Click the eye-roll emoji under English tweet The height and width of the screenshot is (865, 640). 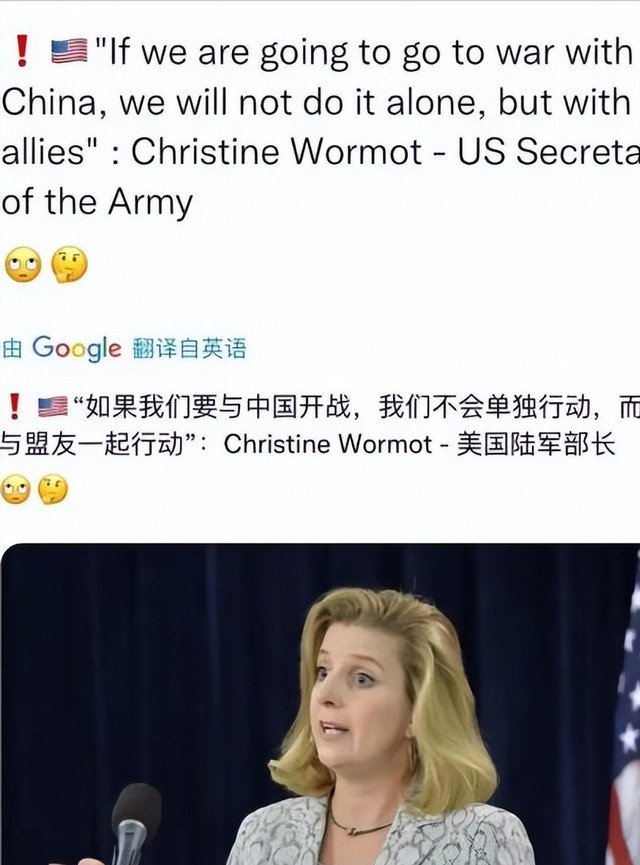23,265
